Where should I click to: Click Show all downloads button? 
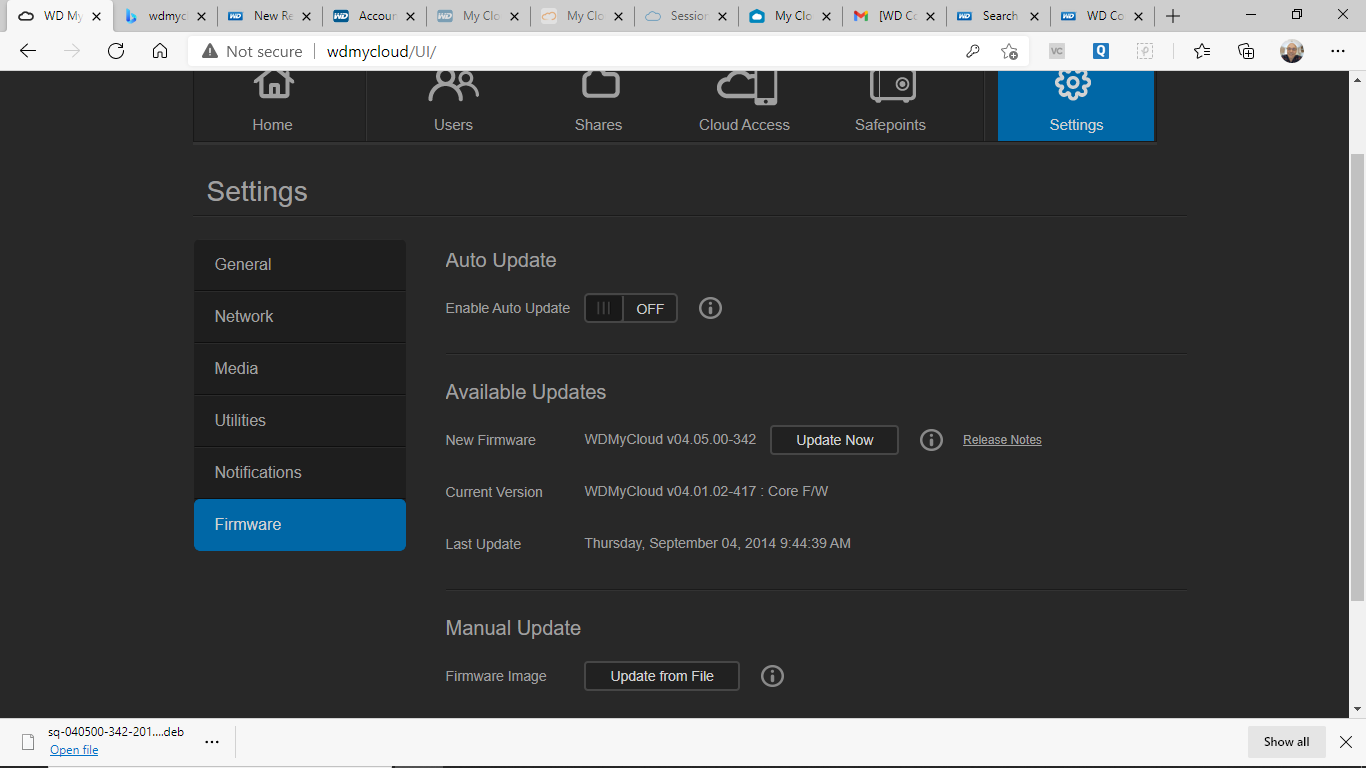1286,741
